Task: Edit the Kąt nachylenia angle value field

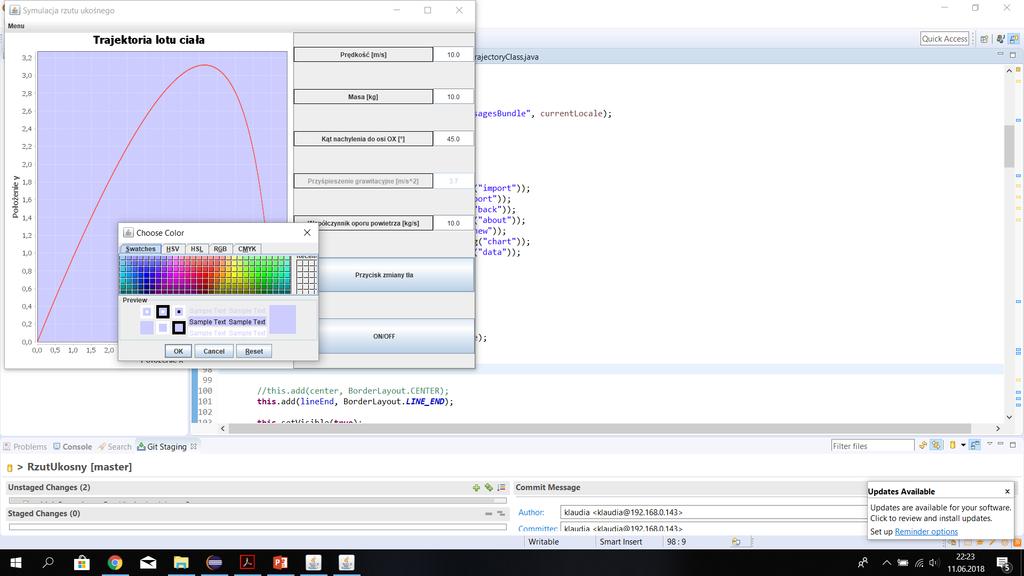Action: point(453,139)
